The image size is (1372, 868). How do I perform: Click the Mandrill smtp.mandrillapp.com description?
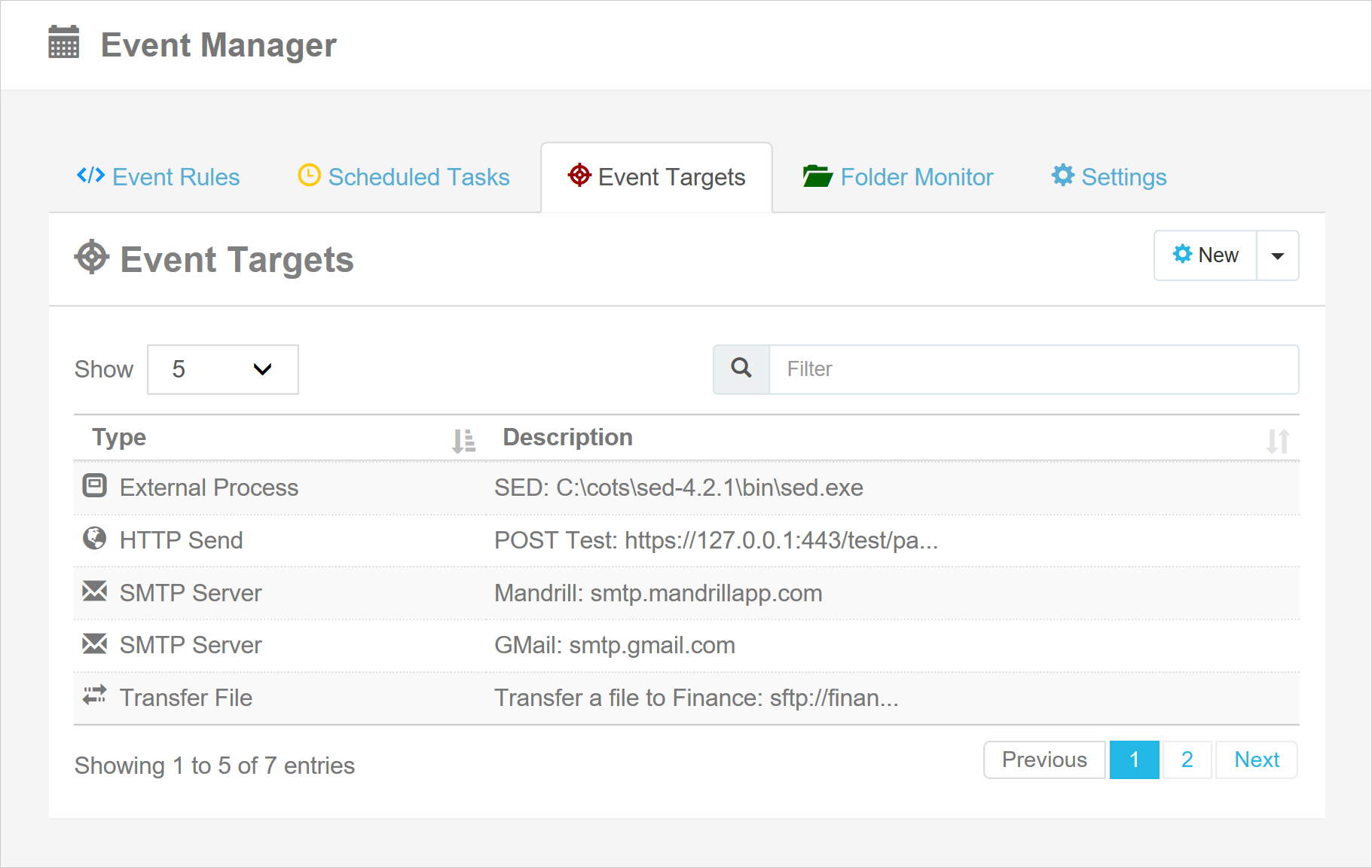tap(658, 593)
